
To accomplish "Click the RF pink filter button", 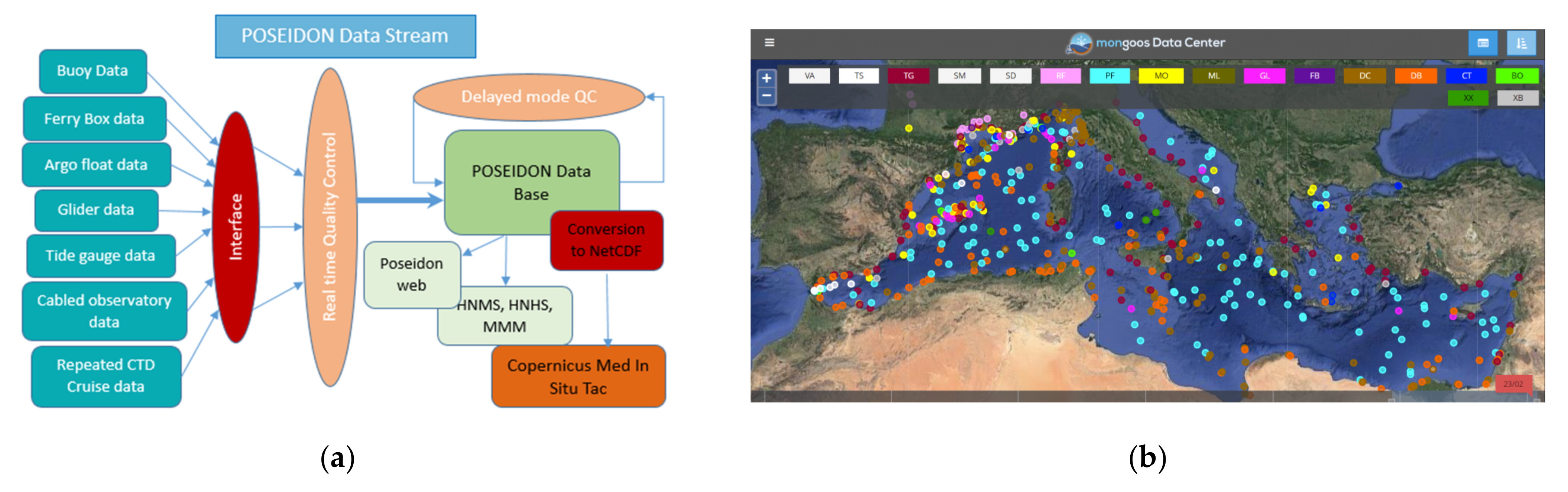I will point(1060,75).
